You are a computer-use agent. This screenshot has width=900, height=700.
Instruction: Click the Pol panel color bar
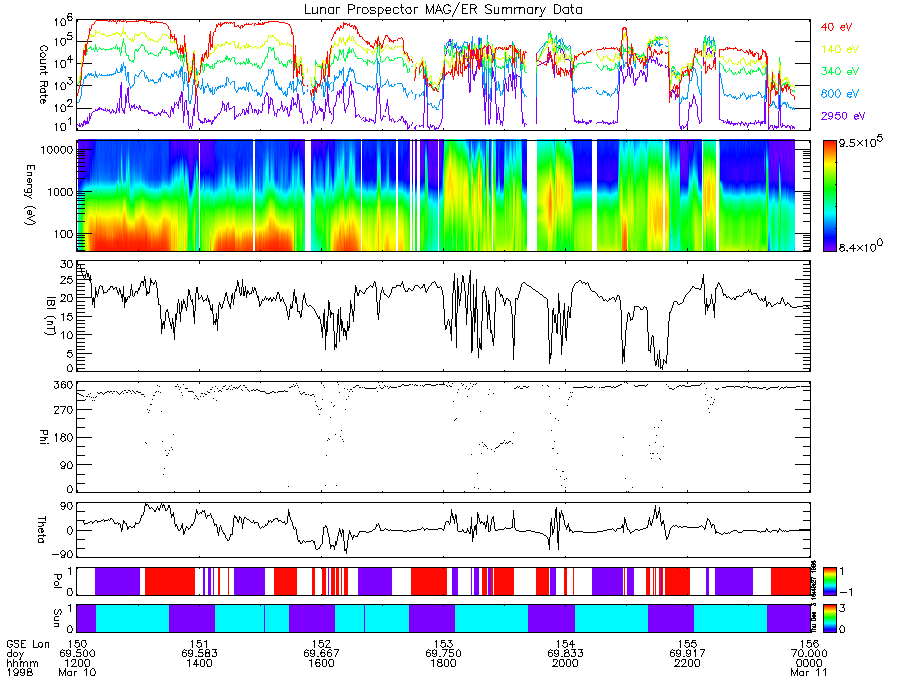[829, 581]
